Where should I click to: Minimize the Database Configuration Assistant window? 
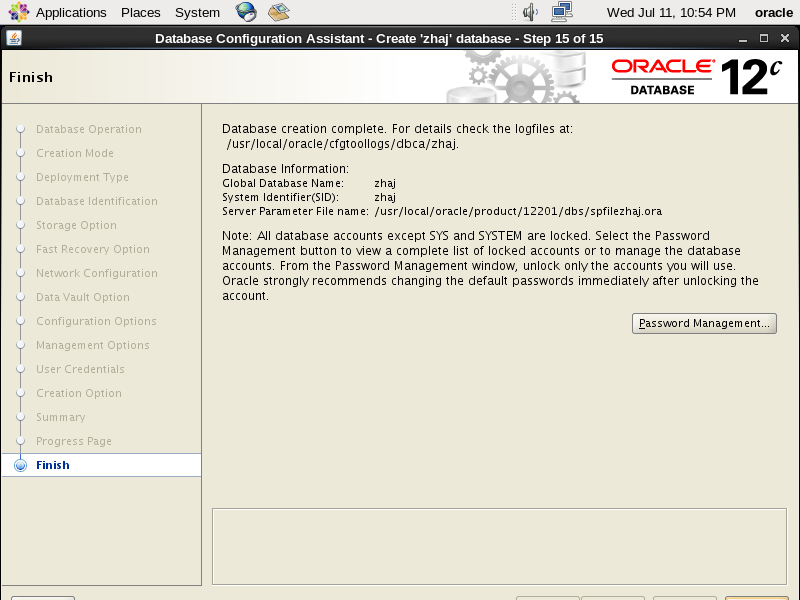pos(743,39)
